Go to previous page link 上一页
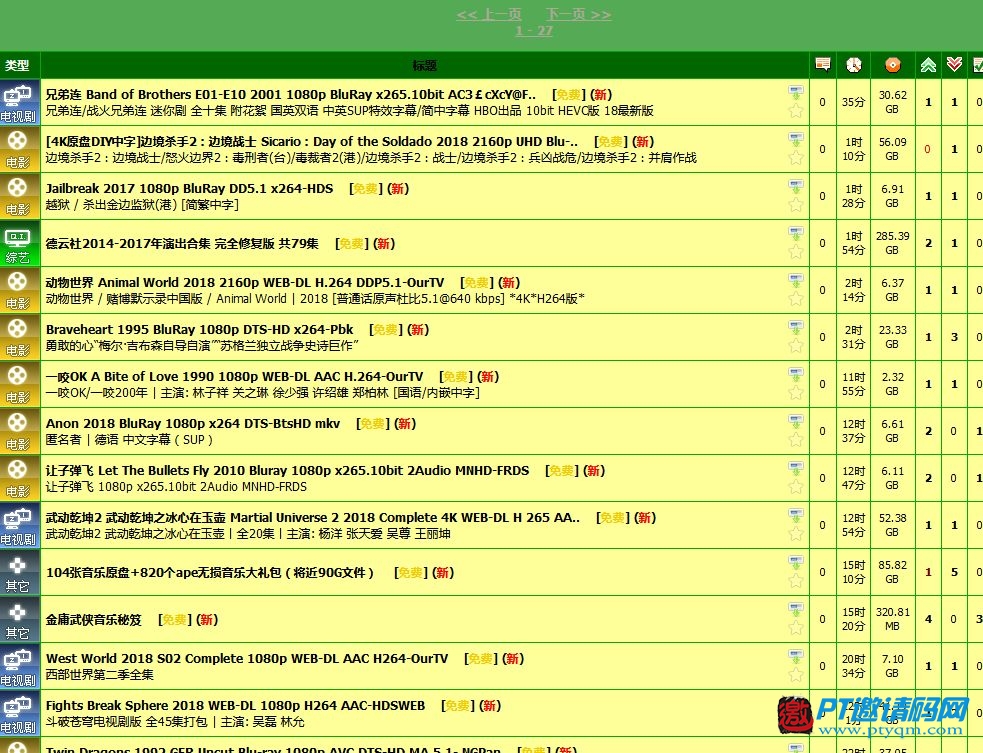This screenshot has height=753, width=983. tap(489, 14)
